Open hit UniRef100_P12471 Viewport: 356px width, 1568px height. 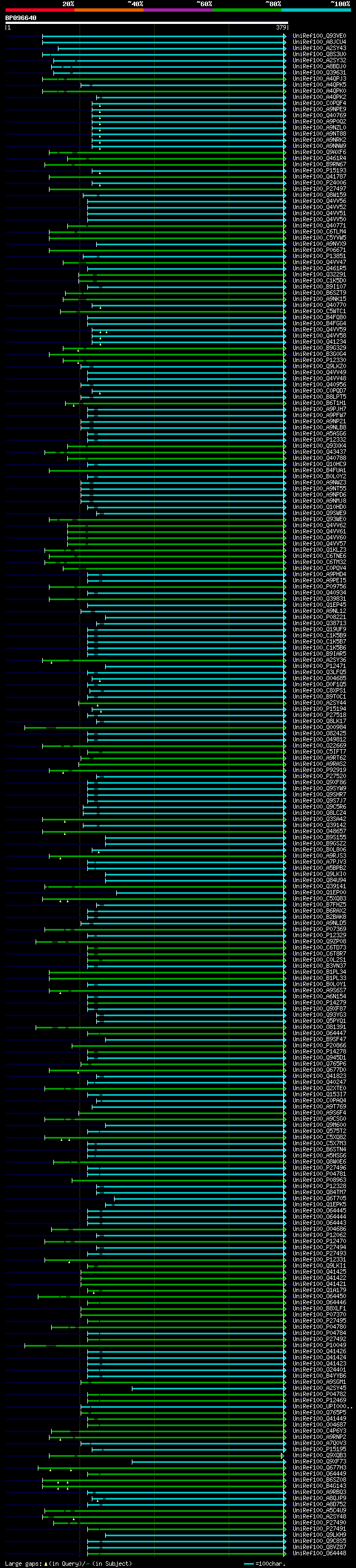[319, 666]
